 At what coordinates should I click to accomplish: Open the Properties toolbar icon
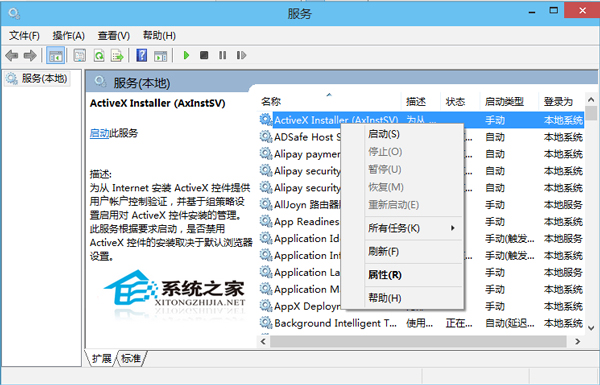click(80, 55)
